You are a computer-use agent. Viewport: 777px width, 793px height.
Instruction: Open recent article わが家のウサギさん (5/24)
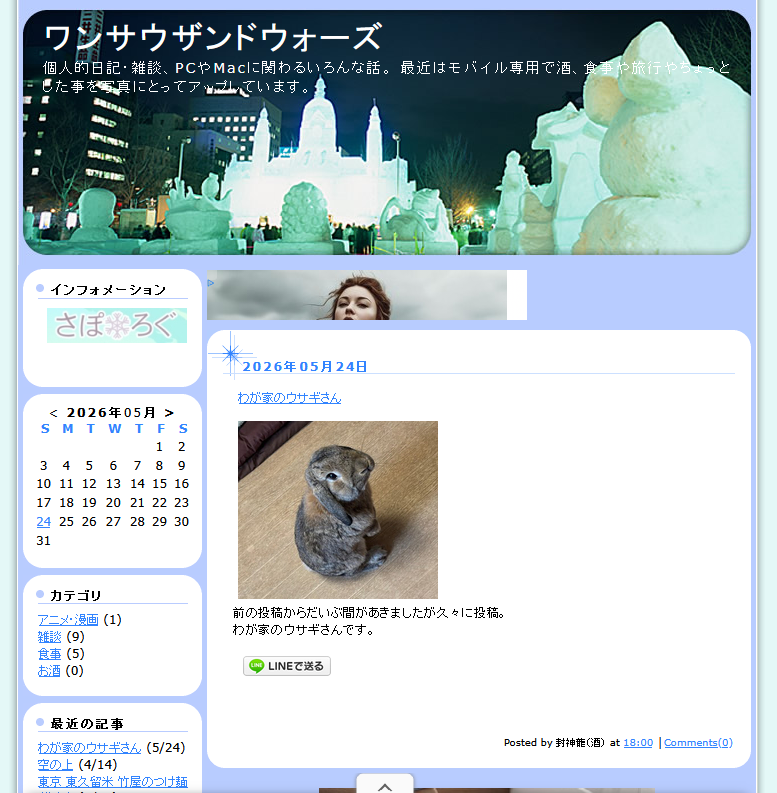pos(90,747)
